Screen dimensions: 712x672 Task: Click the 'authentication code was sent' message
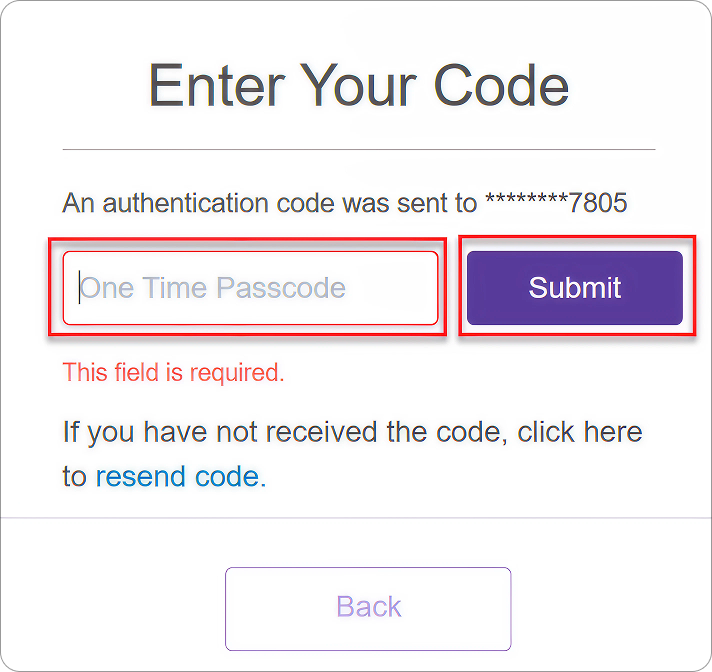345,203
